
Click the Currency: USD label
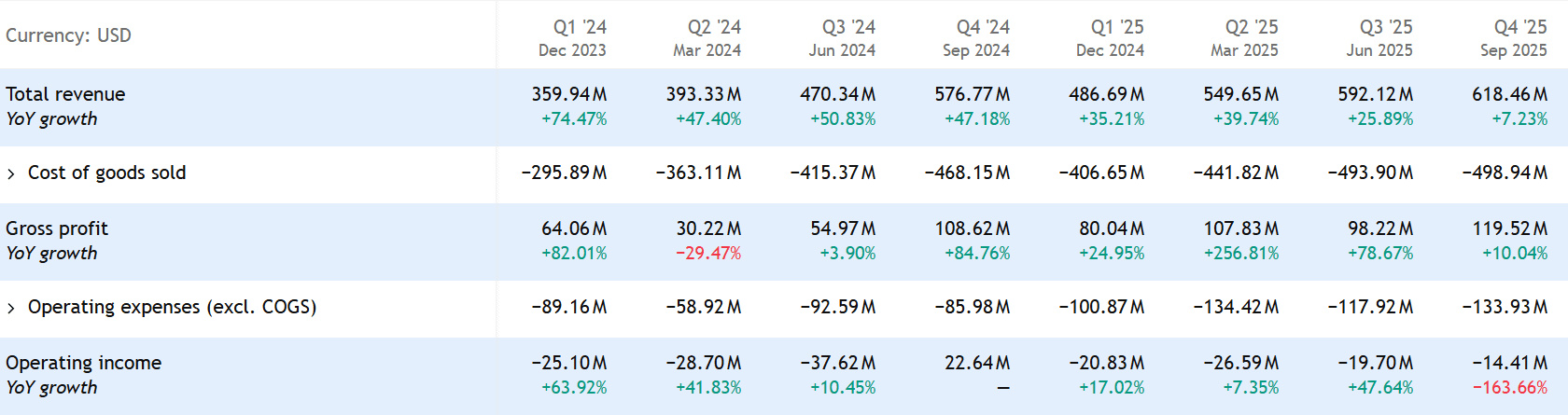click(x=68, y=35)
